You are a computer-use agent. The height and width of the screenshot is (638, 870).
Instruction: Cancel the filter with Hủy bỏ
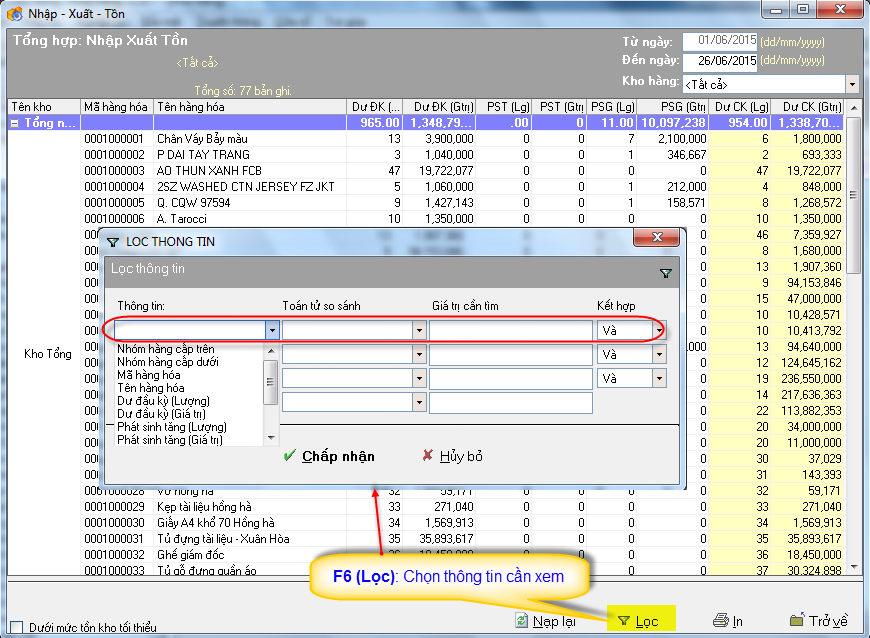pyautogui.click(x=452, y=456)
